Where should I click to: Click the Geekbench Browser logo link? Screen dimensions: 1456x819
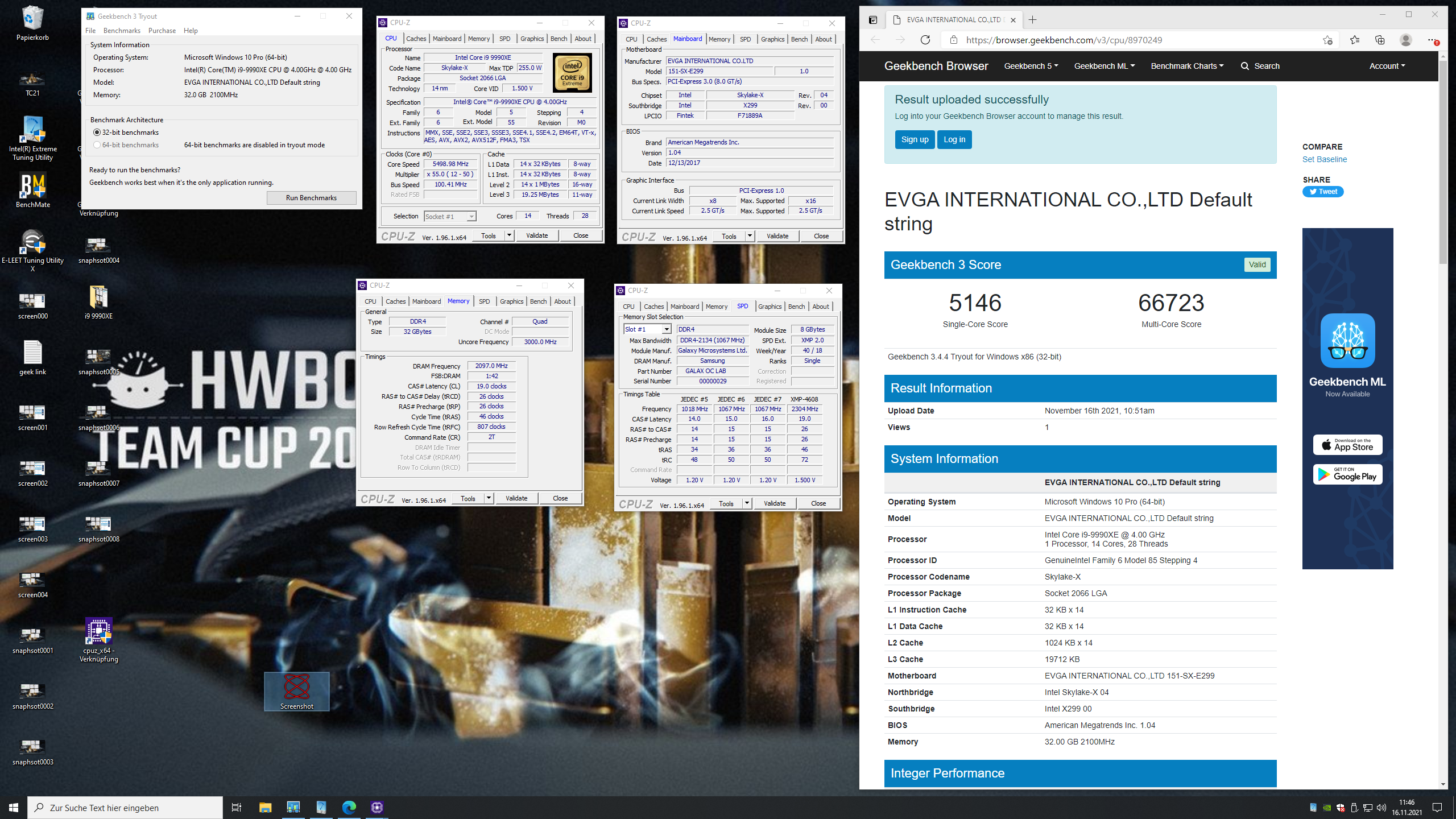click(x=936, y=66)
